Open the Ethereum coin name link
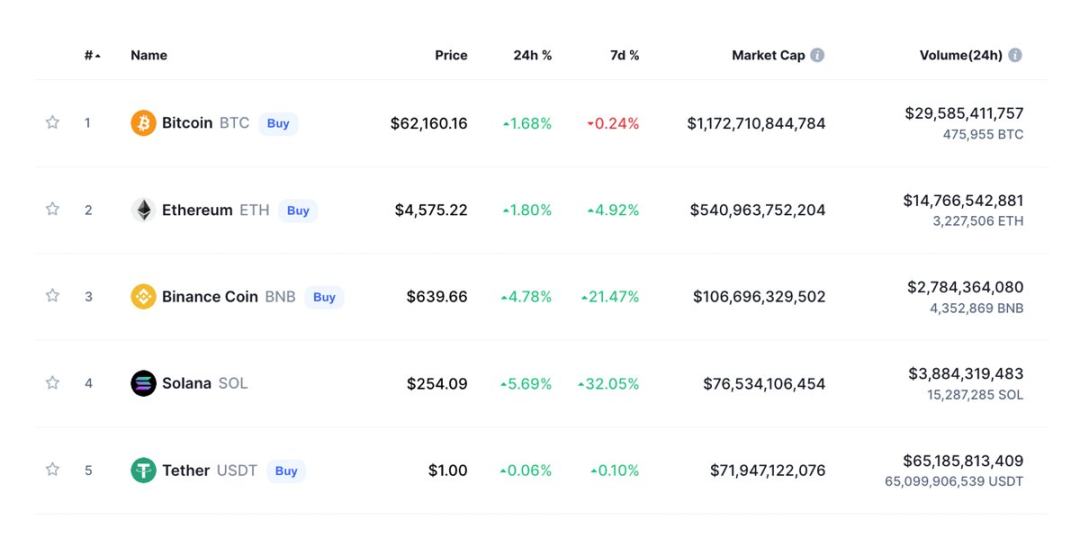The width and height of the screenshot is (1080, 547). pos(197,210)
